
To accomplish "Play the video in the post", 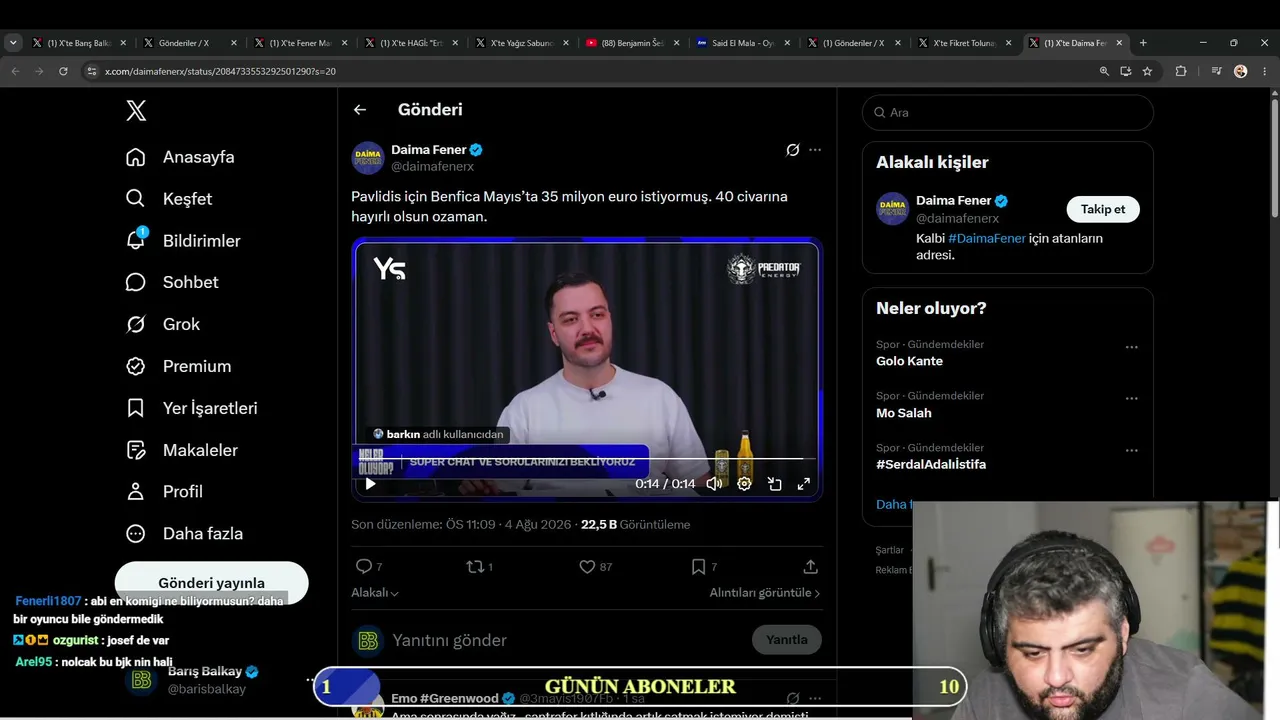I will pyautogui.click(x=370, y=484).
